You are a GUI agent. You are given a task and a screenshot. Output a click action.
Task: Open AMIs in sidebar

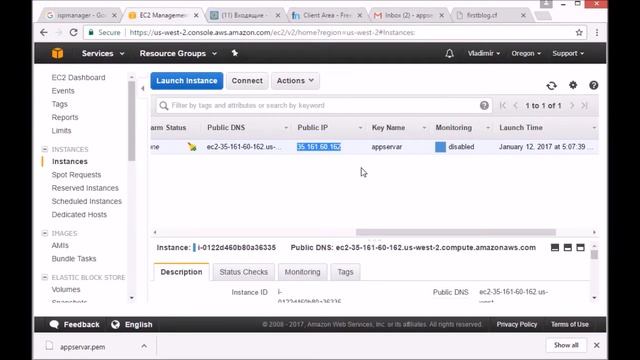[60, 245]
